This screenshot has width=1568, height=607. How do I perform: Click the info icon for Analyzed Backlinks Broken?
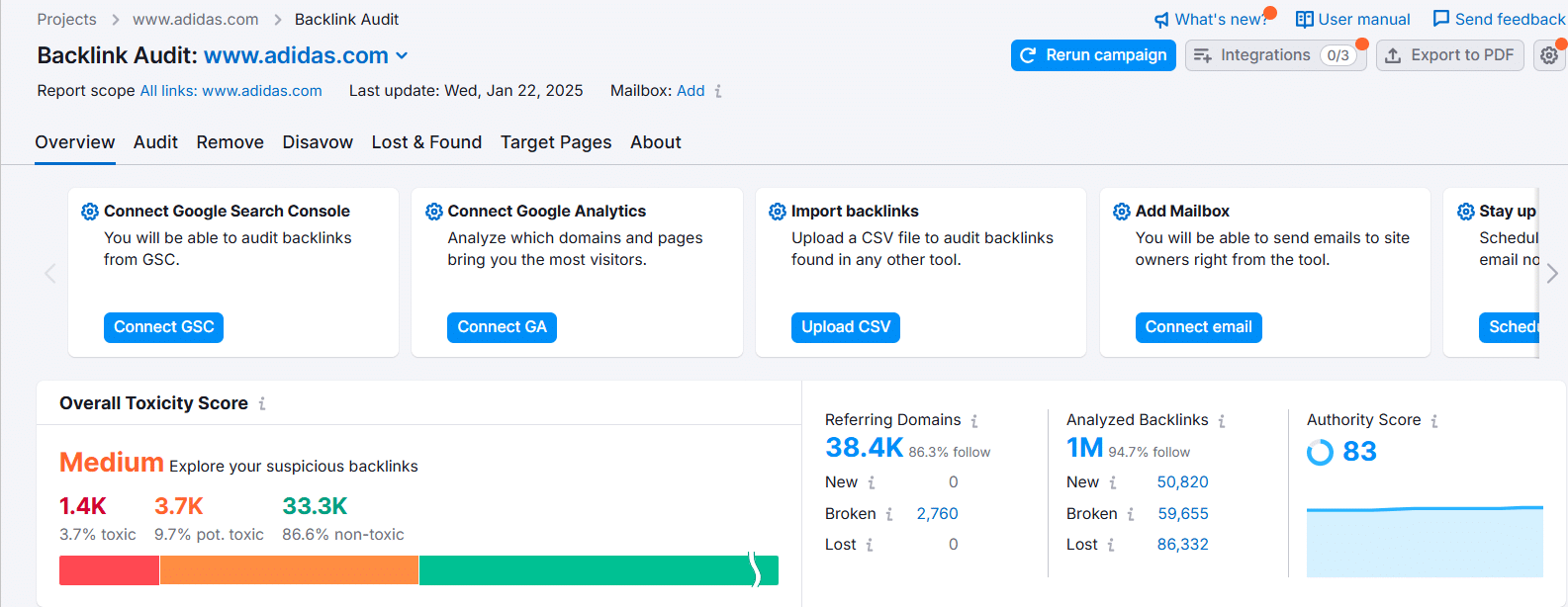click(x=1131, y=514)
